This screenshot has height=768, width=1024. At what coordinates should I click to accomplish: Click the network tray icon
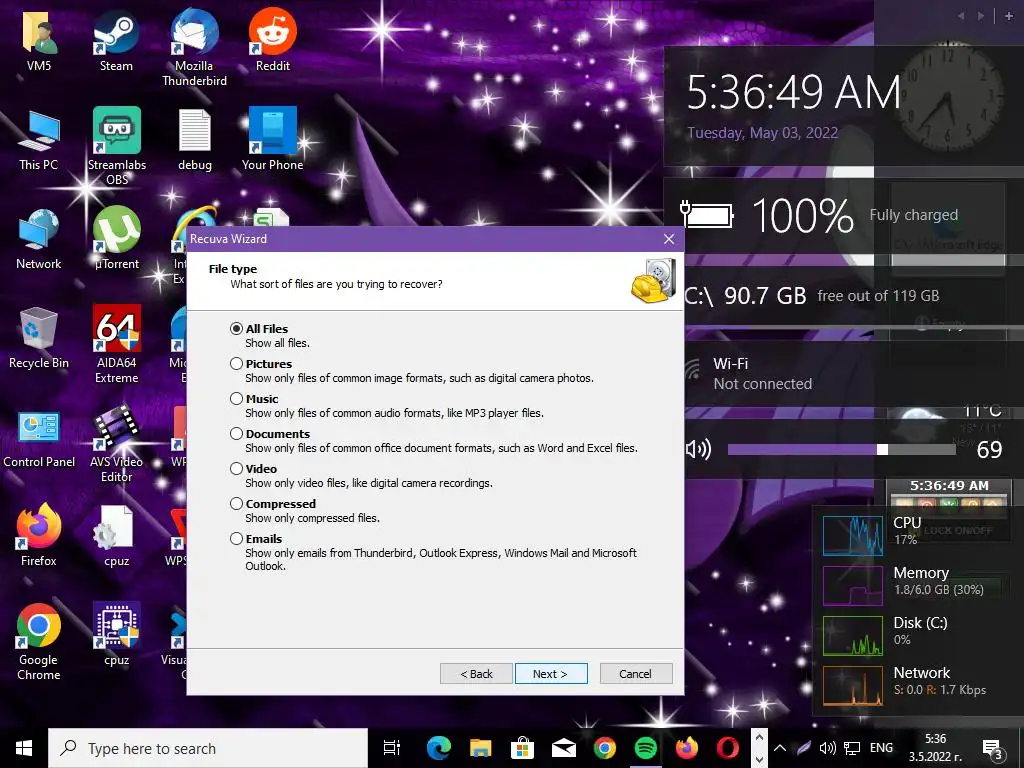tap(852, 748)
